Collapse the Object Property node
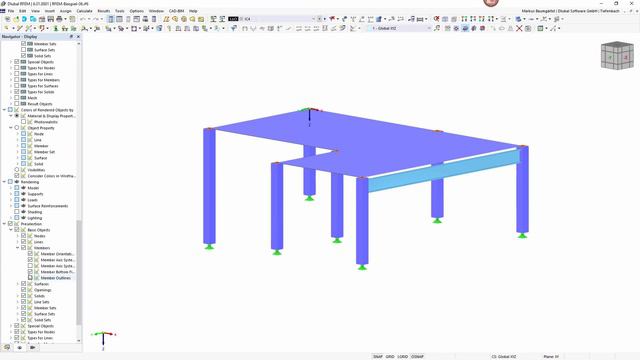Screen dimensions: 640x360 point(11,128)
